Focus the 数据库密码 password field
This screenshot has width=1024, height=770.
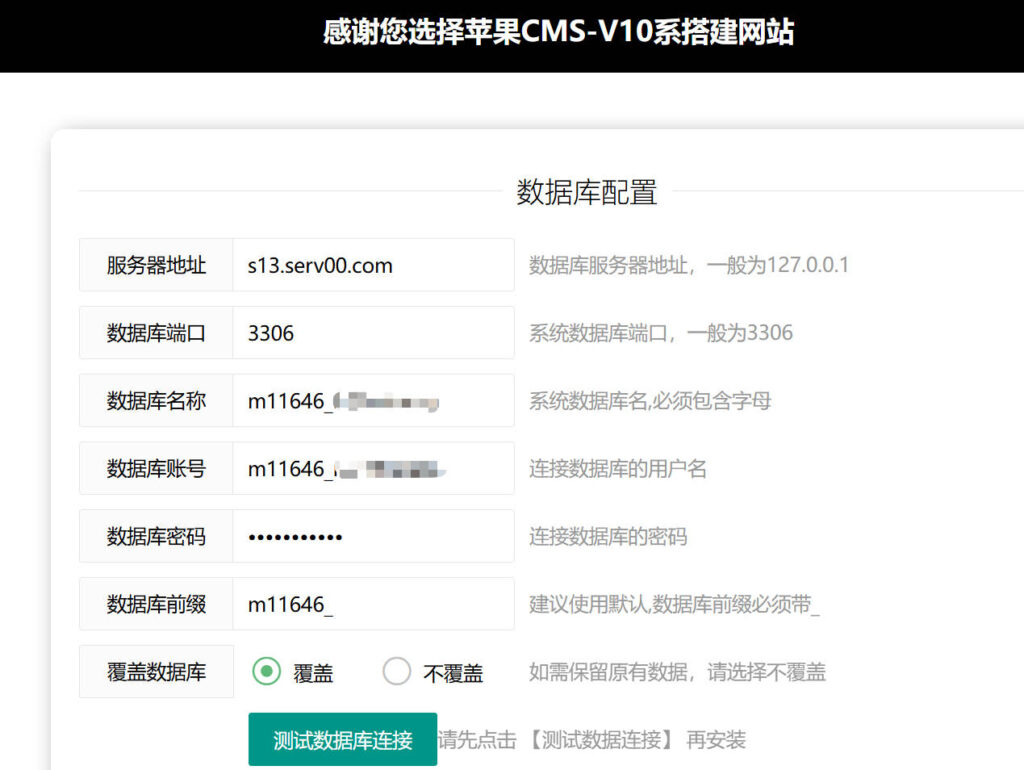click(372, 537)
